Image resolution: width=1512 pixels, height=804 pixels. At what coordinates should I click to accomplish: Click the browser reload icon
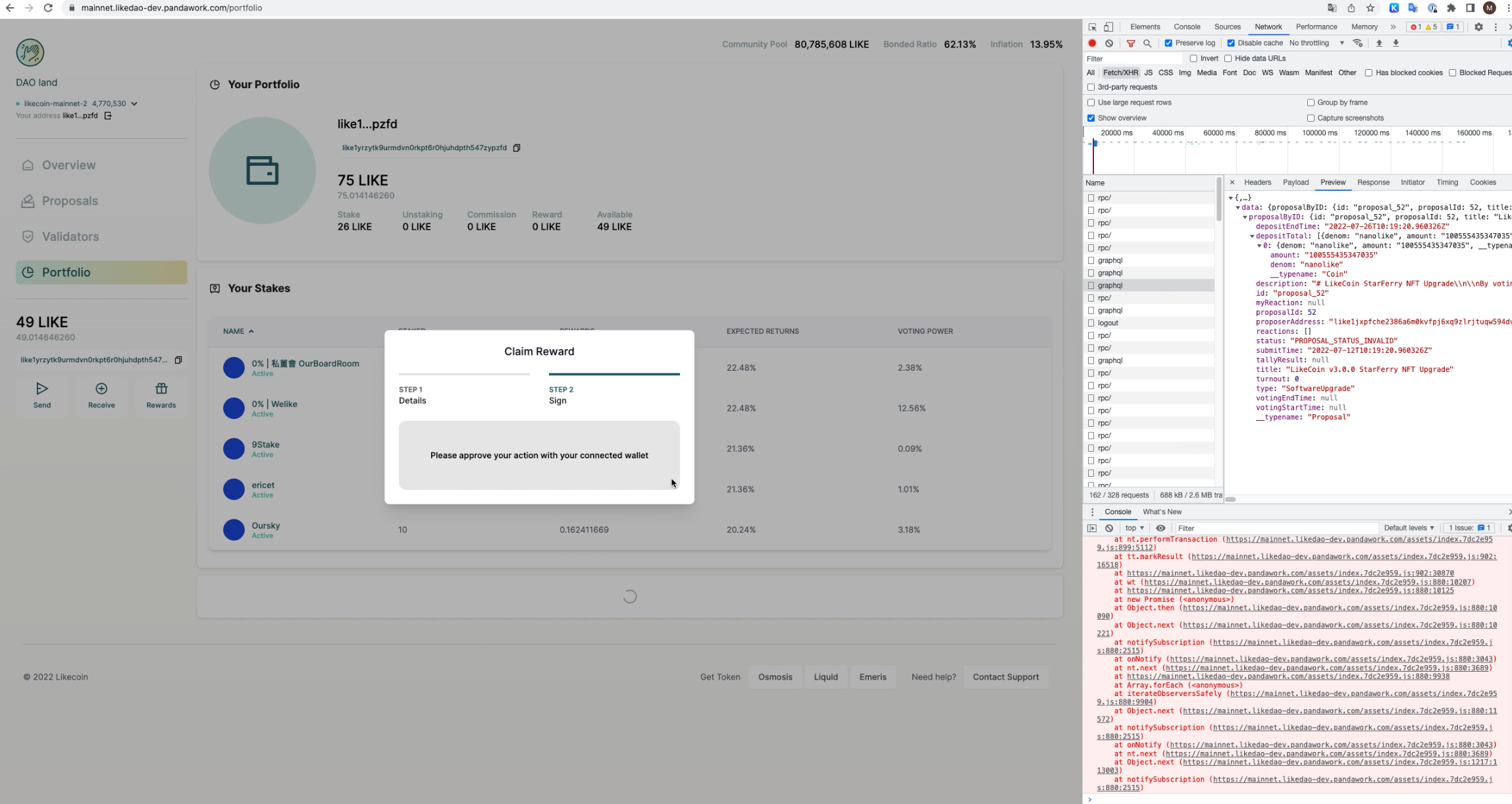48,8
